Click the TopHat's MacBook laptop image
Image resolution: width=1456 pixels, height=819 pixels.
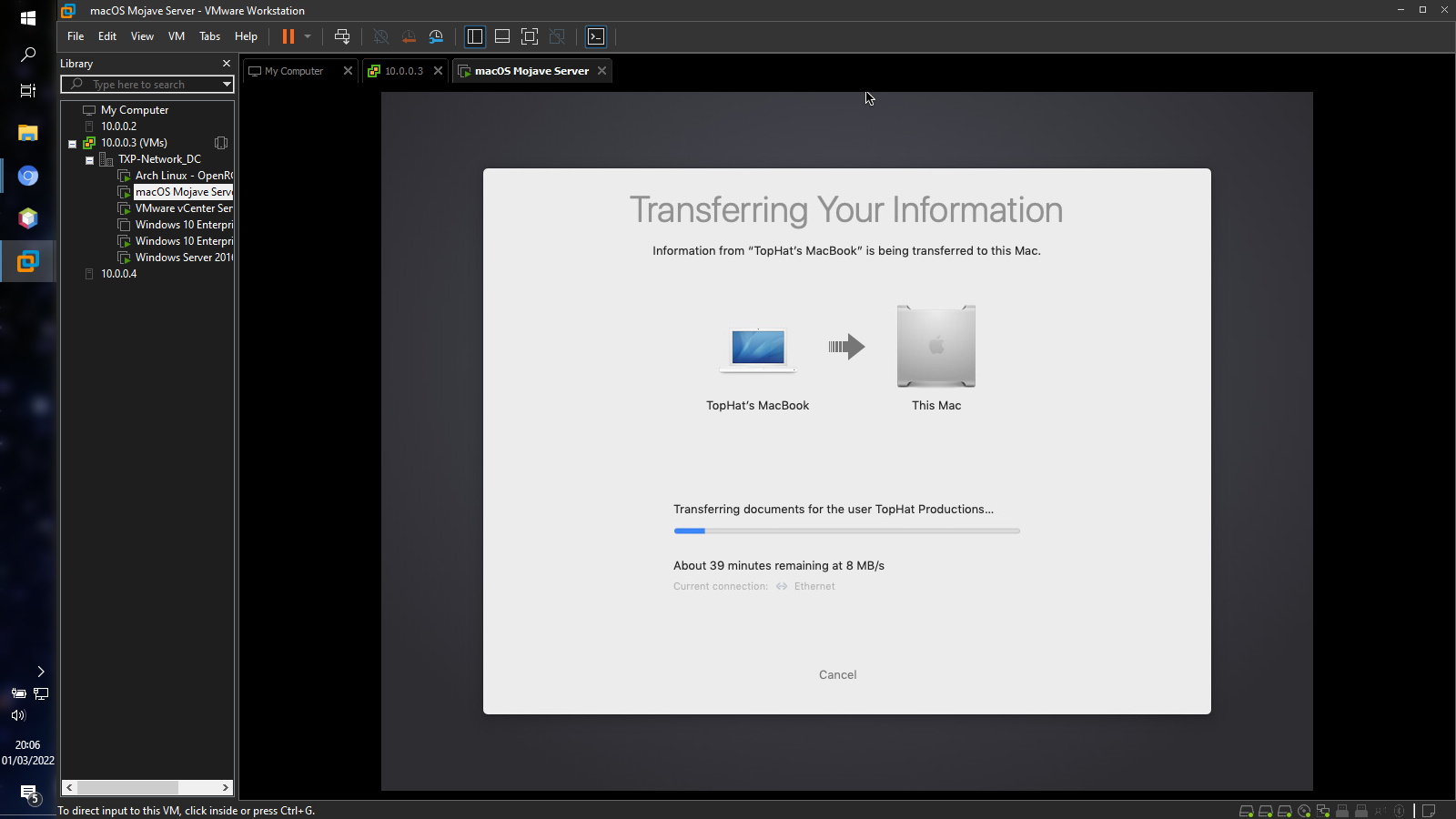[x=758, y=350]
